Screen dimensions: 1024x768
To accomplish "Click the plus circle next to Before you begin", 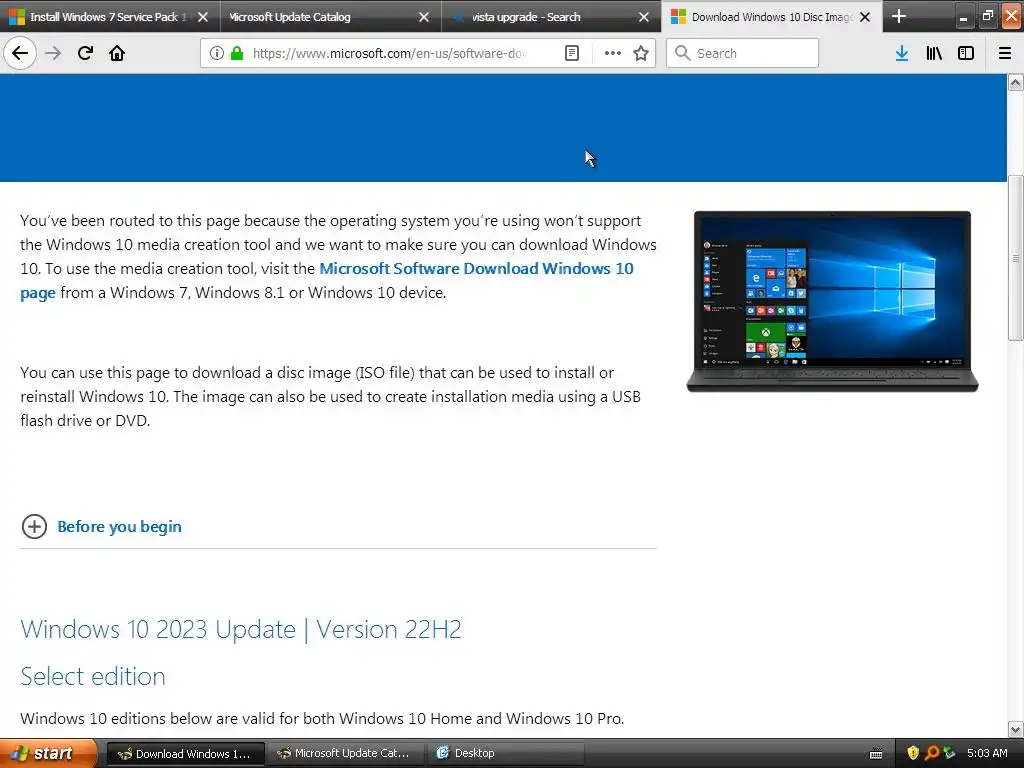I will click(x=34, y=526).
